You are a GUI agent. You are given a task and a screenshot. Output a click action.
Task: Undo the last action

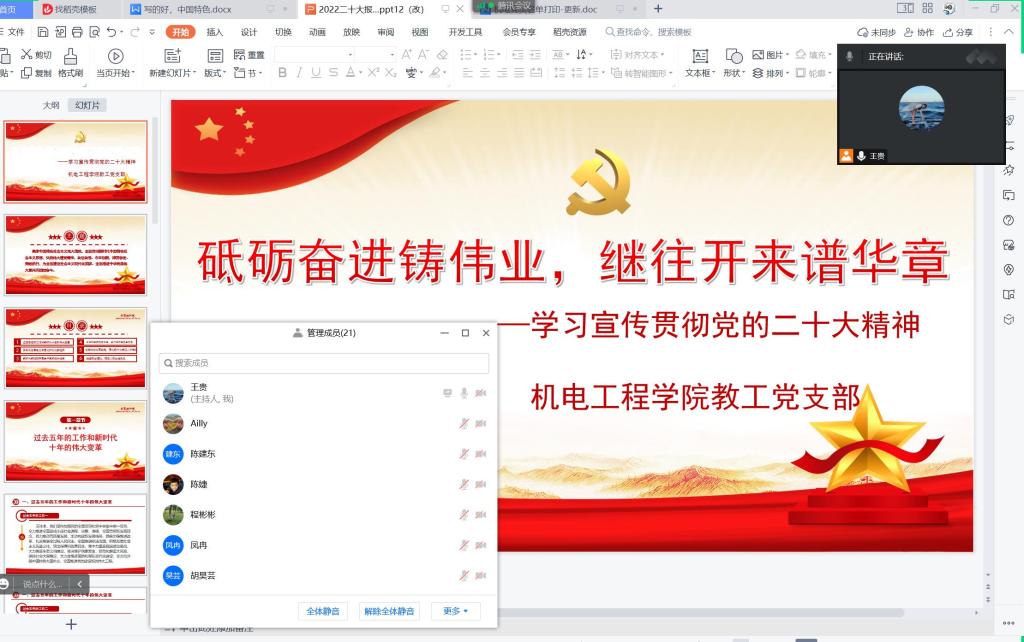(x=112, y=32)
